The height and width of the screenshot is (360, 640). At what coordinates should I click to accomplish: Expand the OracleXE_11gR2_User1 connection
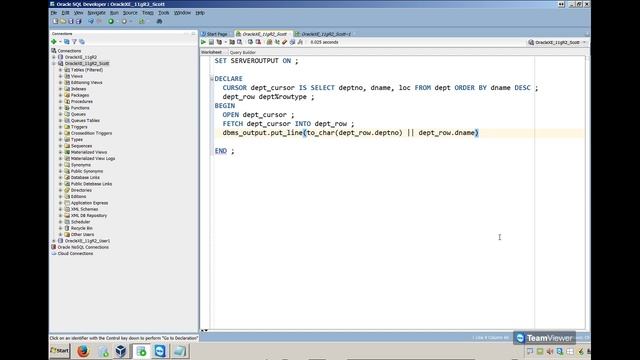(54, 241)
